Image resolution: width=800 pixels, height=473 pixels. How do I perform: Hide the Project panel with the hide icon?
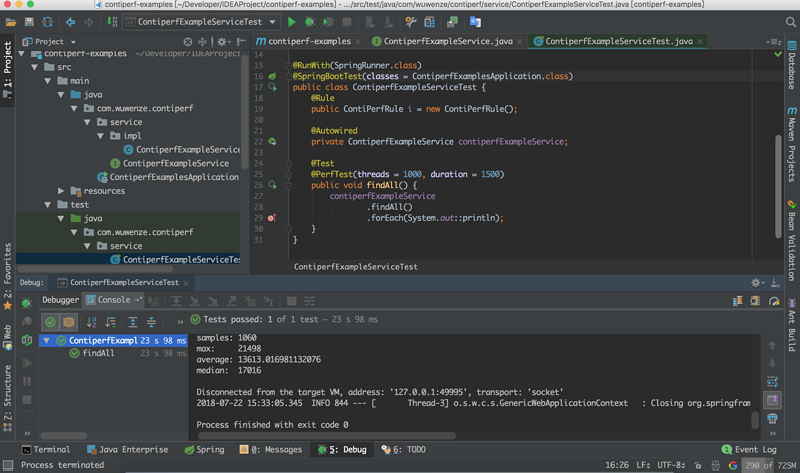click(241, 41)
